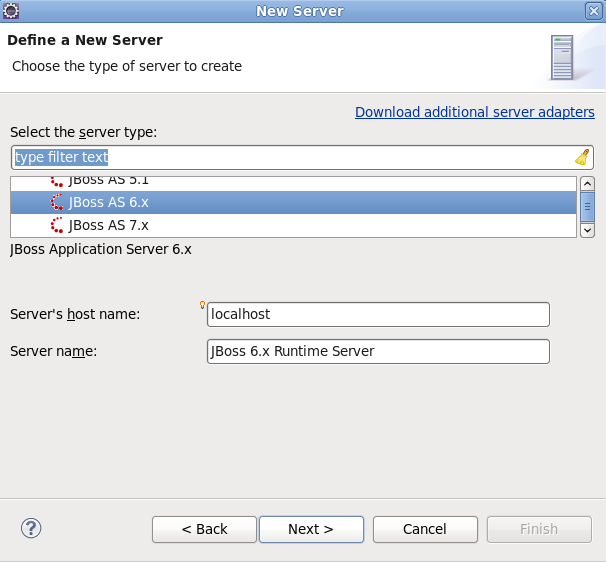This screenshot has width=606, height=562.
Task: Select JBoss AS 7.x in server list
Action: [x=108, y=225]
